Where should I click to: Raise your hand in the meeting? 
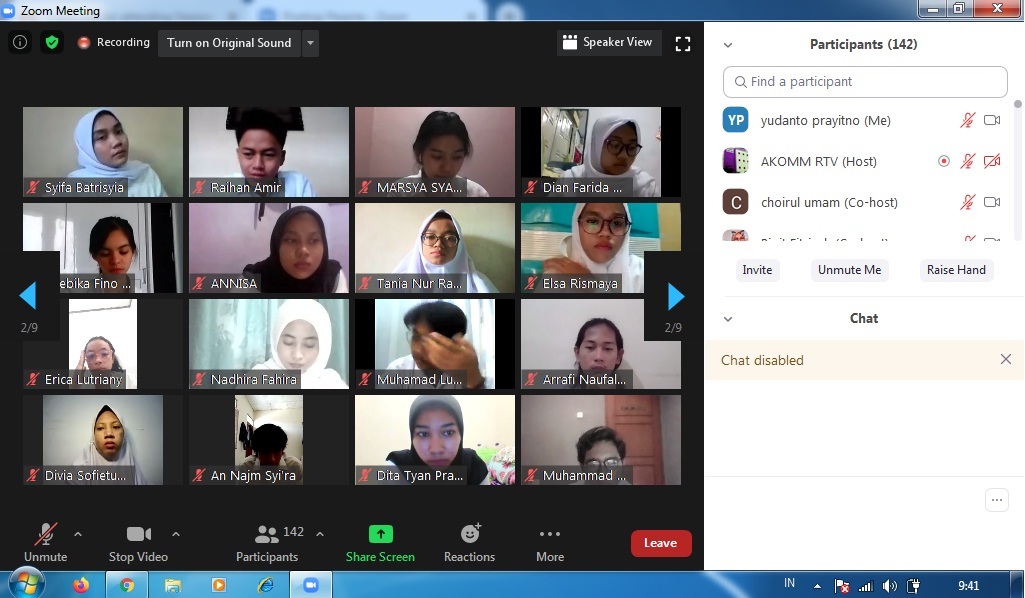pos(955,270)
